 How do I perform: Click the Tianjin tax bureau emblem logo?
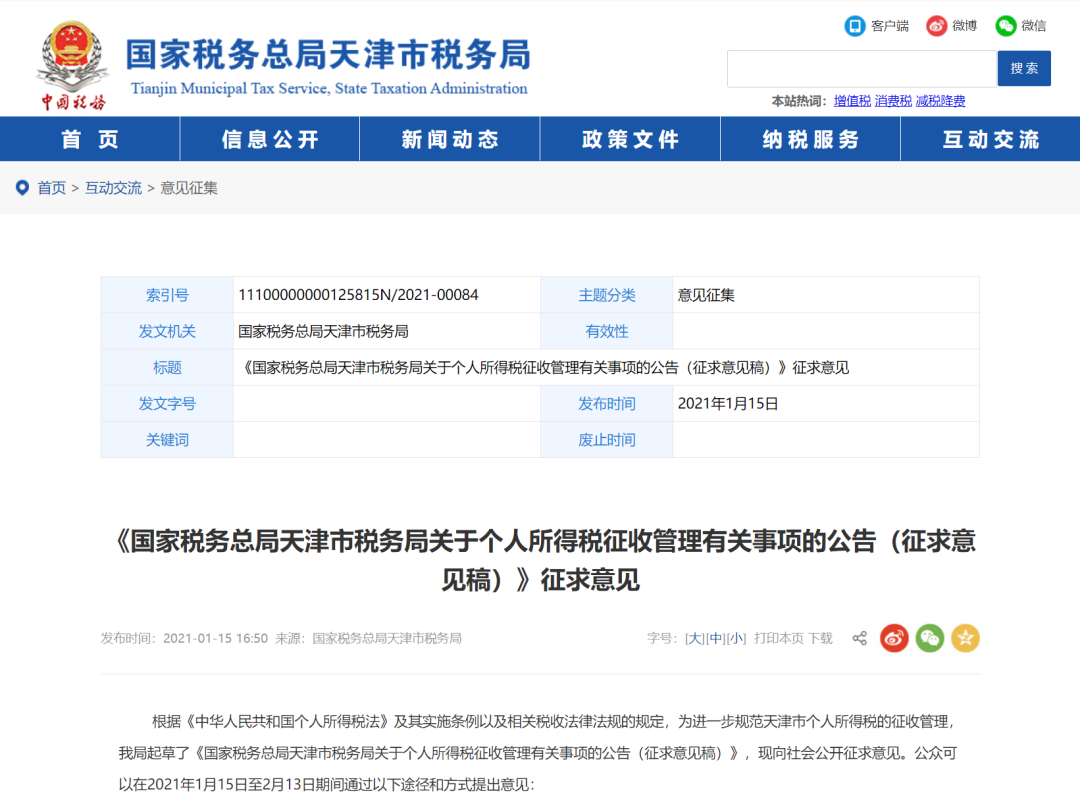[72, 62]
